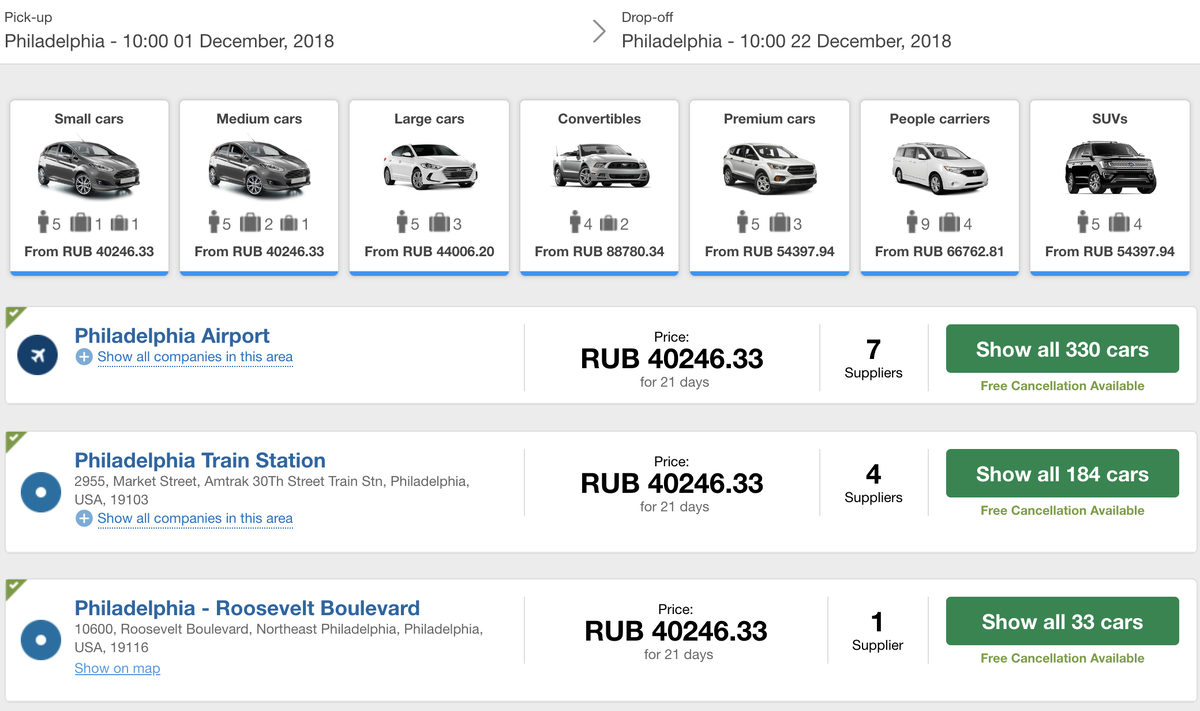Screen dimensions: 1200x711
Task: Click plus icon under Philadelphia Train Station address
Action: click(84, 518)
